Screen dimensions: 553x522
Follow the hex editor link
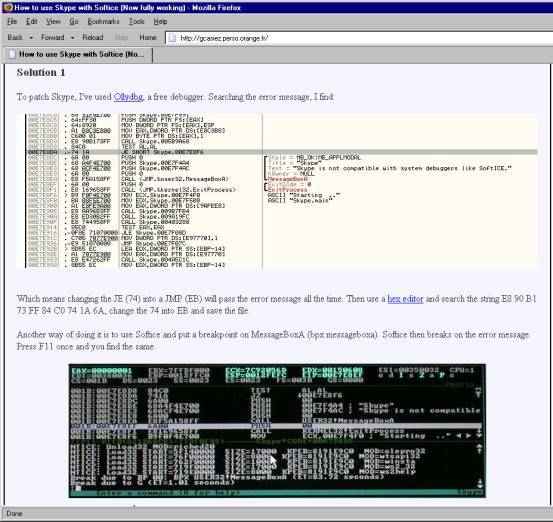pyautogui.click(x=405, y=299)
